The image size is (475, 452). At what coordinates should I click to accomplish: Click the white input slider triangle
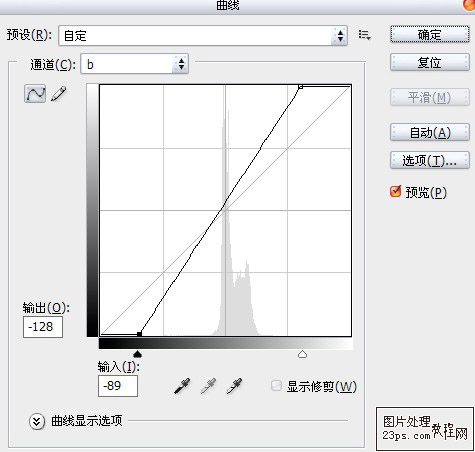302,354
